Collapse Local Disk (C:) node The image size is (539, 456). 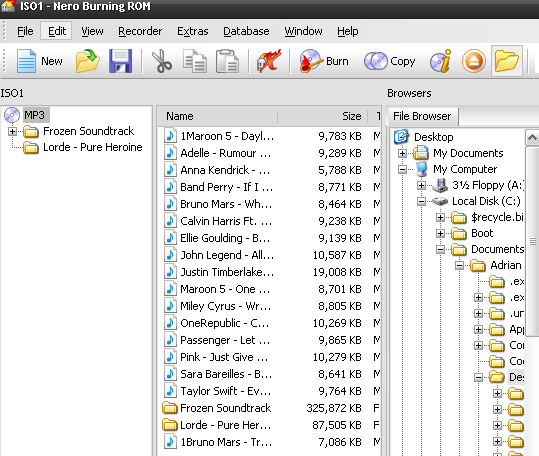[421, 201]
